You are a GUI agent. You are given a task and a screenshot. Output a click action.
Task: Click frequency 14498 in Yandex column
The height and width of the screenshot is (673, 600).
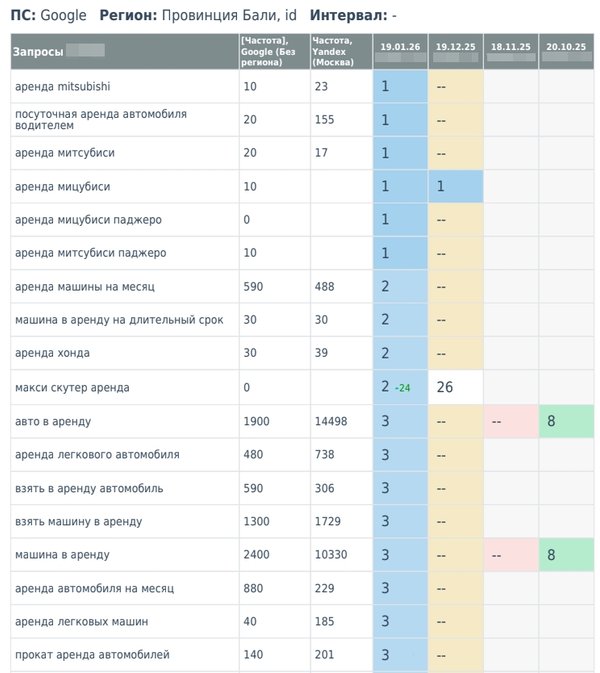tap(330, 422)
